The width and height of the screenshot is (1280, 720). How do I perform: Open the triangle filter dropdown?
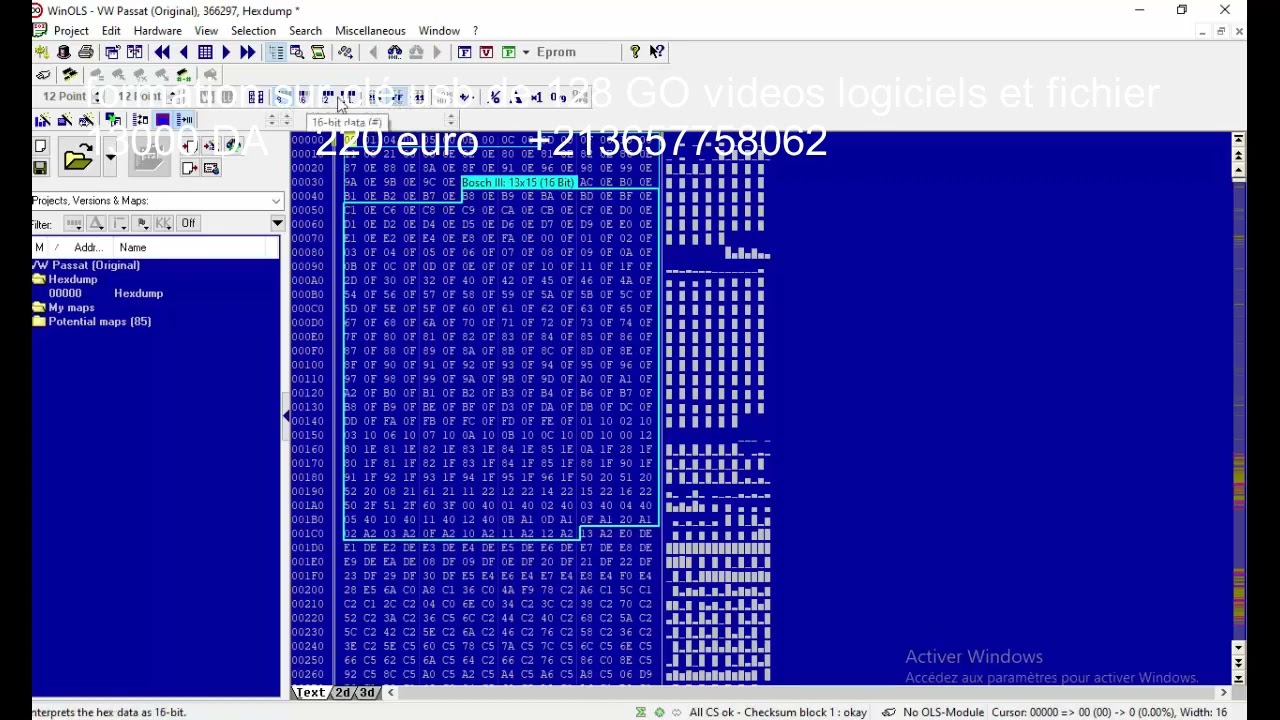[x=97, y=223]
